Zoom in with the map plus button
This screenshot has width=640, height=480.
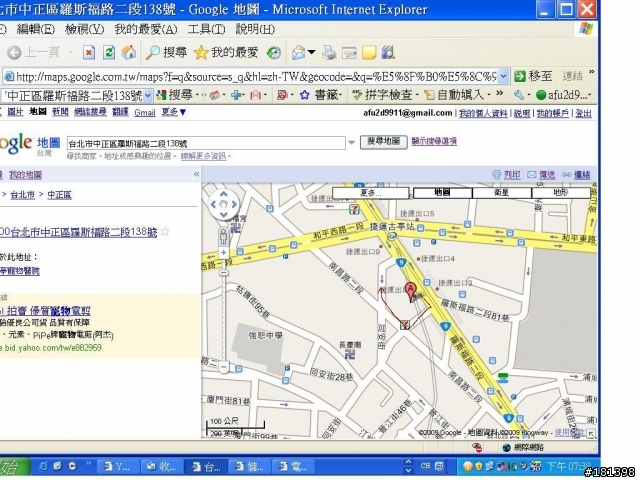point(224,253)
